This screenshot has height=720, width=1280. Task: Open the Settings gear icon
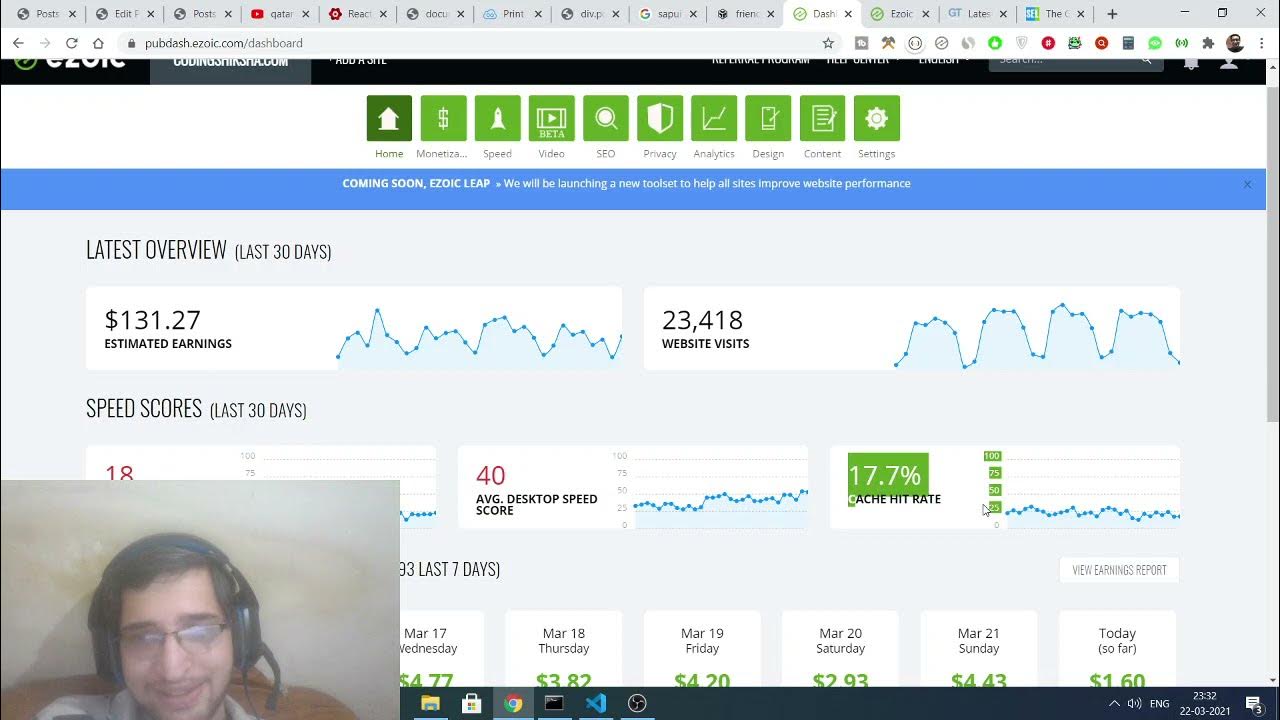pos(876,119)
